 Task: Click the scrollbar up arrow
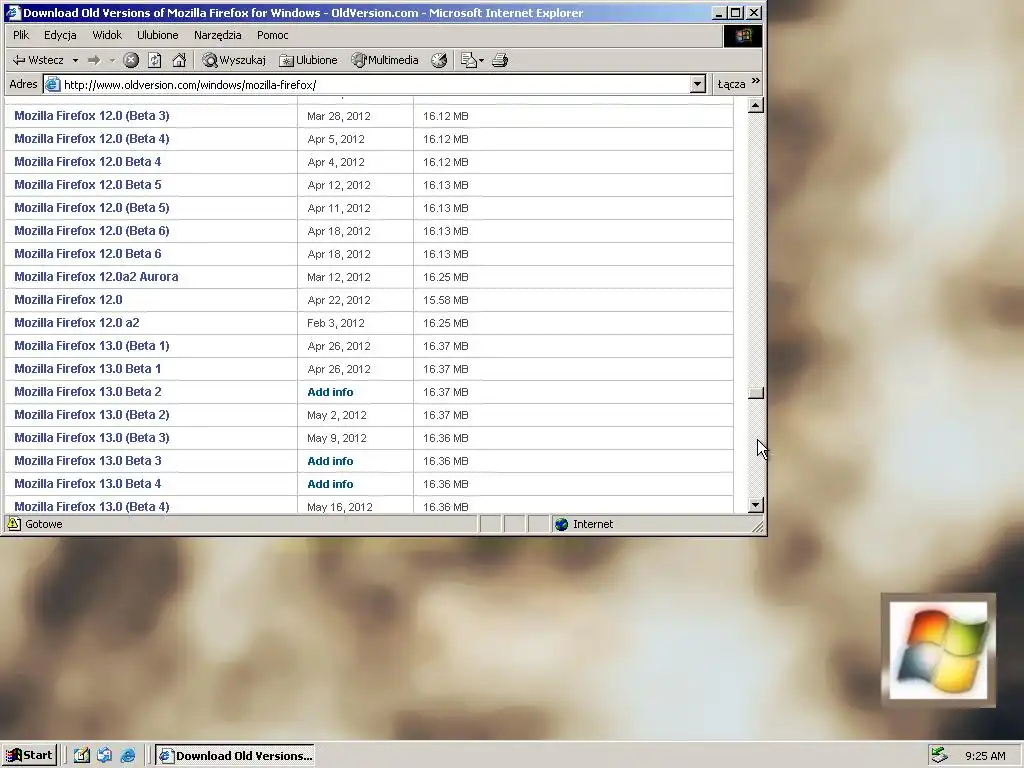[756, 105]
